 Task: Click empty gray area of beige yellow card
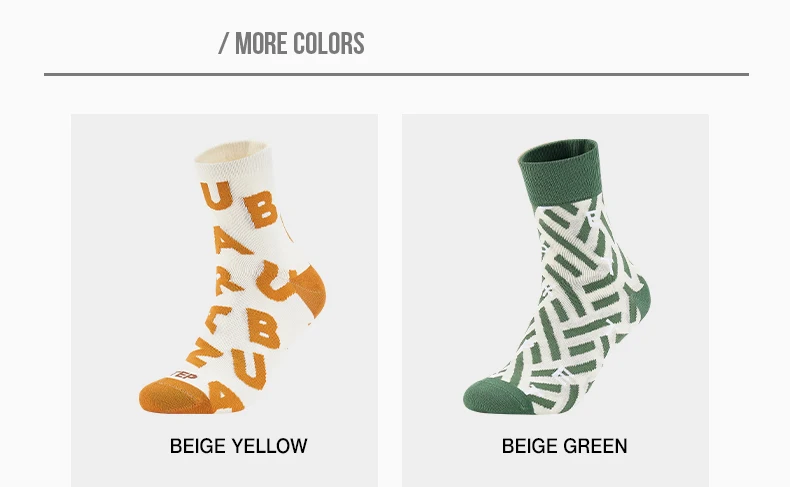(x=110, y=200)
